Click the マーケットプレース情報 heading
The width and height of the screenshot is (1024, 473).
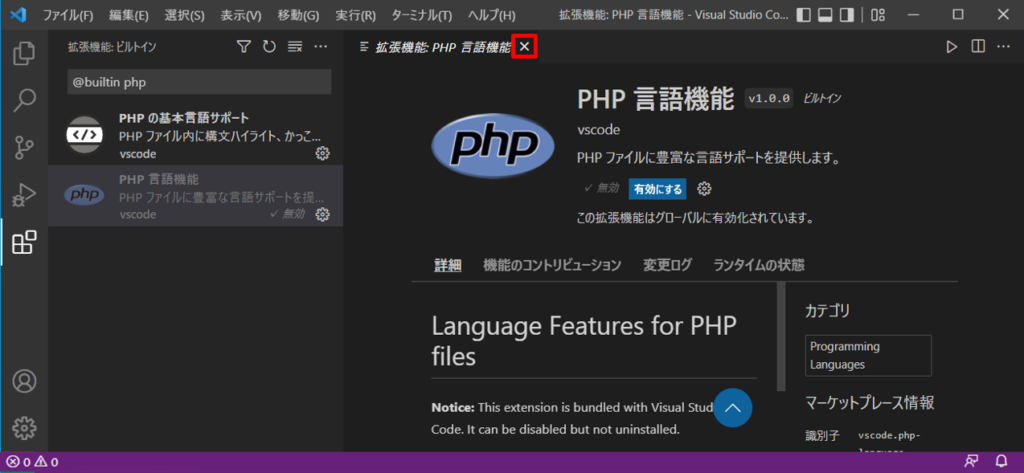click(869, 402)
